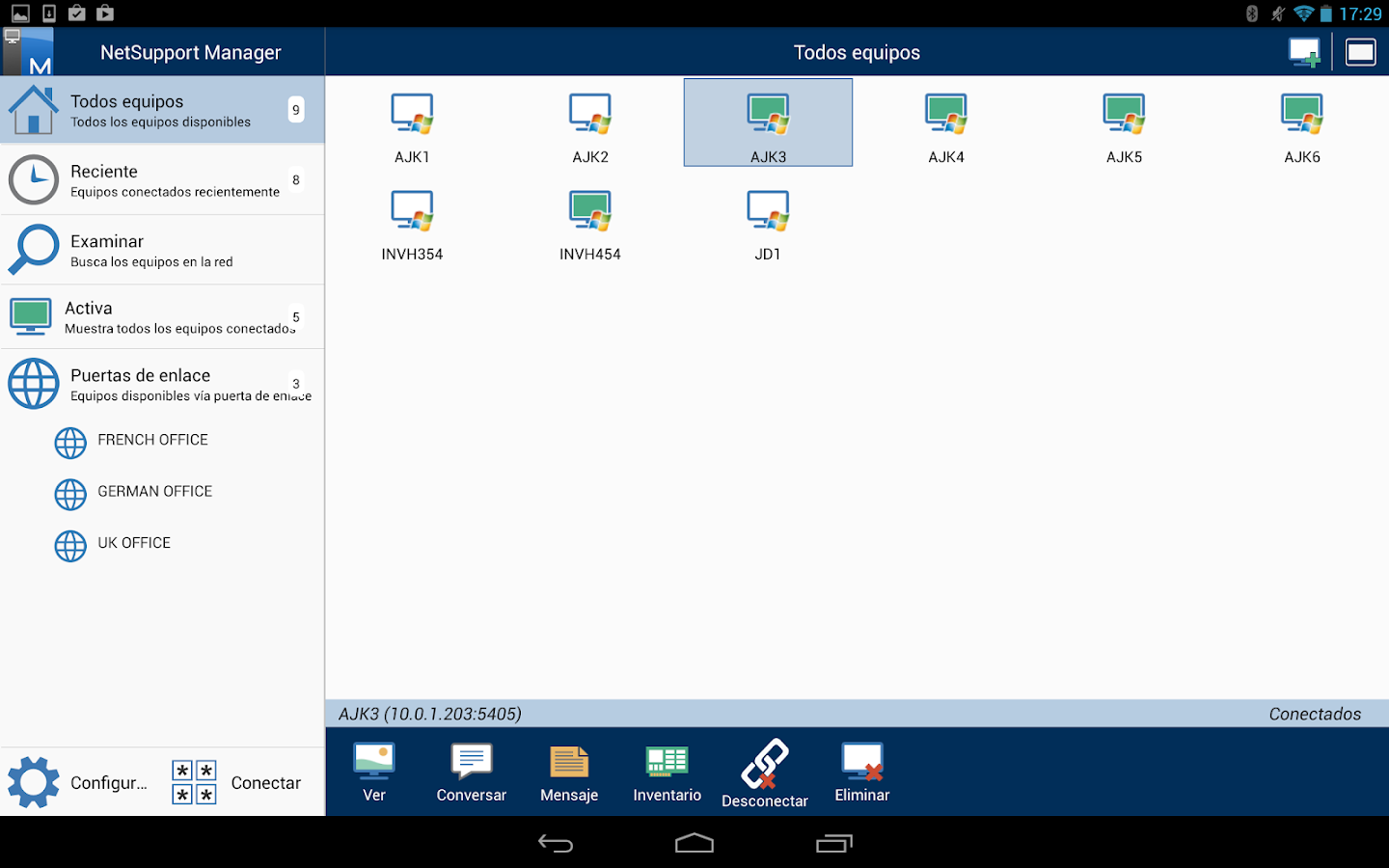Select the JD1 computer
The width and height of the screenshot is (1389, 868).
pos(768,224)
